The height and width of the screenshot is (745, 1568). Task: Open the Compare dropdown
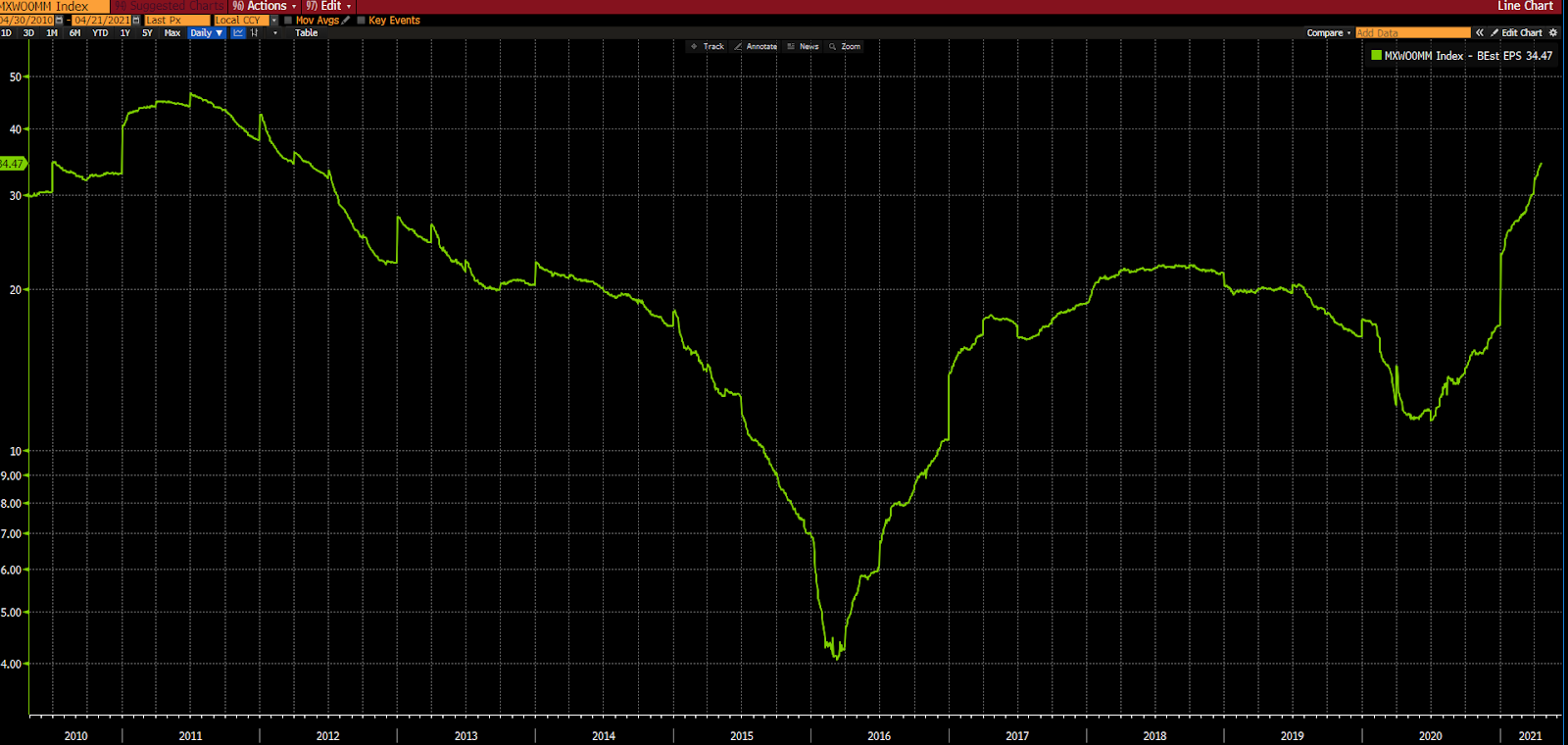click(x=1329, y=32)
